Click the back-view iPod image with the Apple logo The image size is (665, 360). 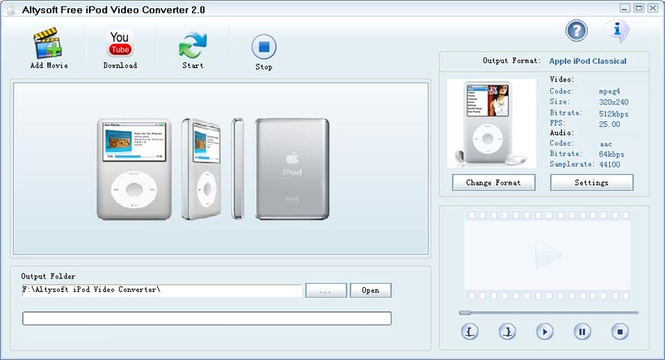(292, 169)
